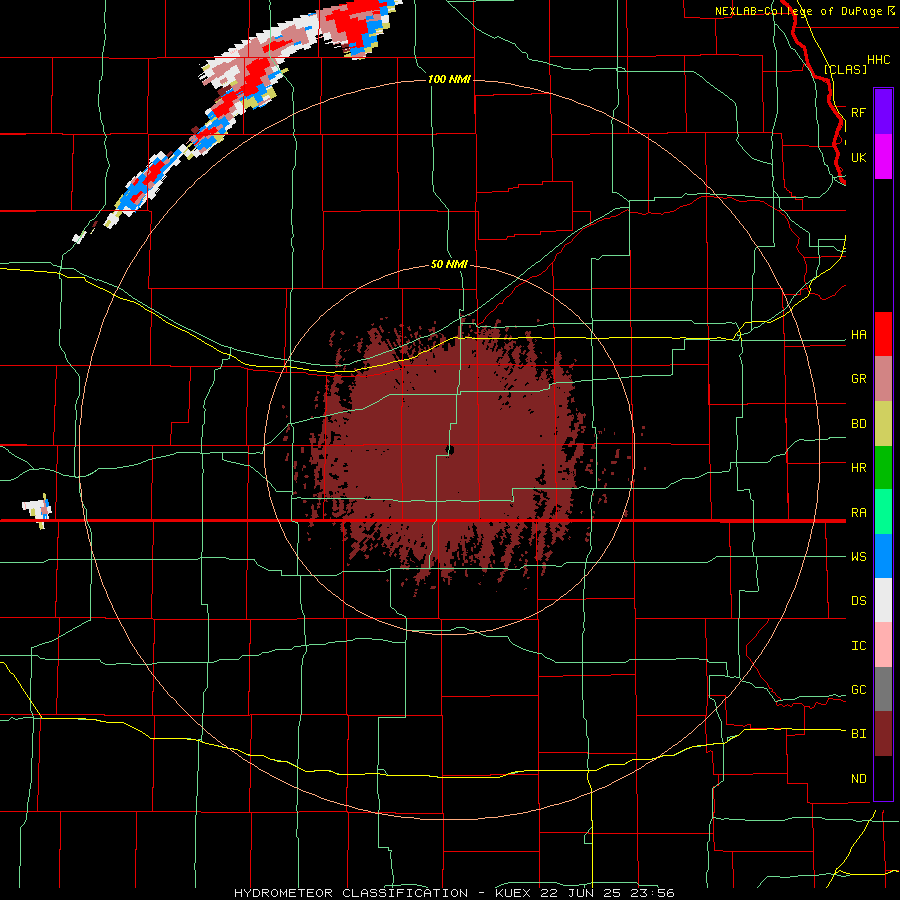Click the red HA color swatch
Viewport: 900px width, 900px height.
tap(883, 334)
